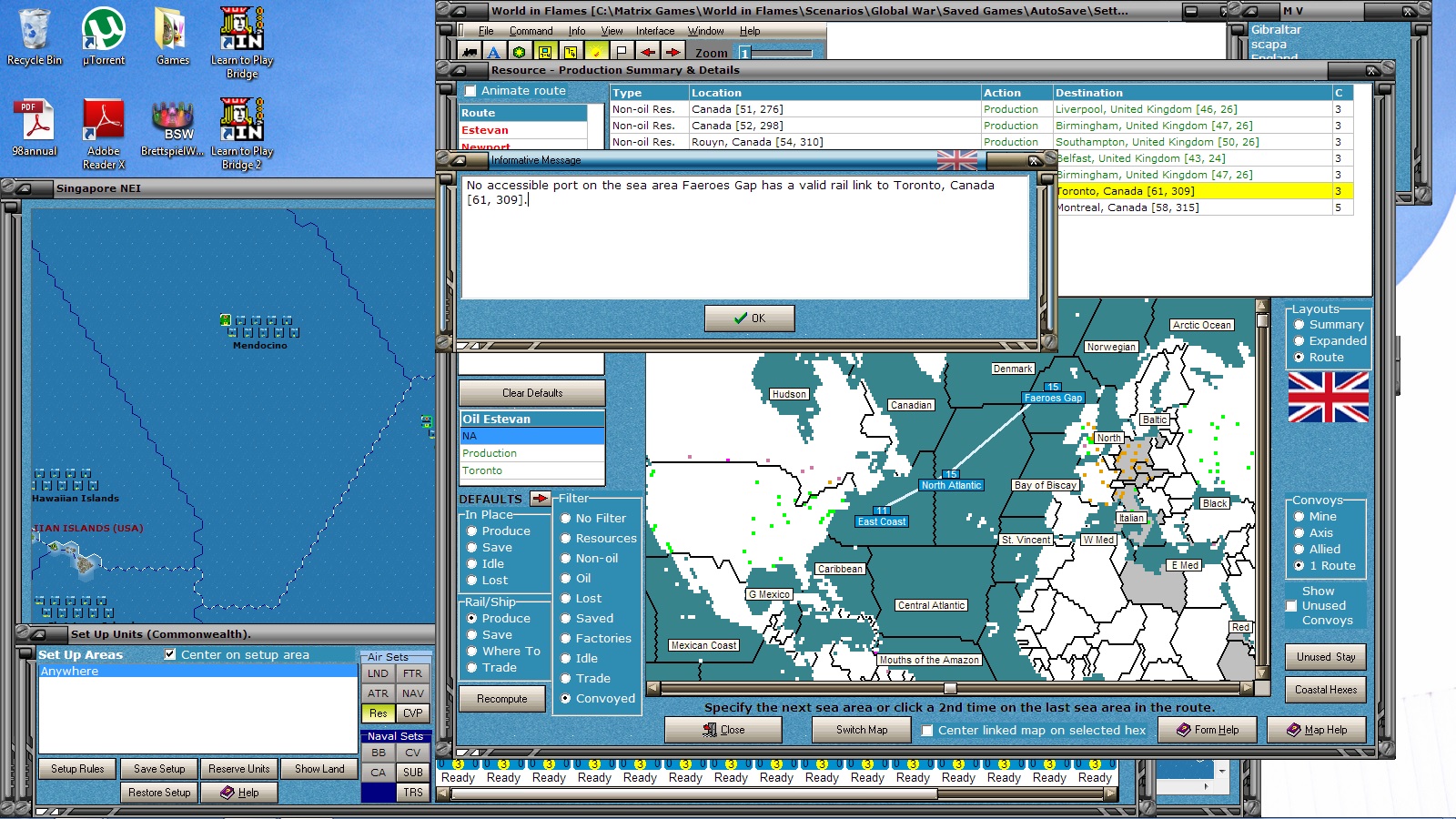Click the Recompute button
The image size is (1456, 819).
click(x=502, y=699)
